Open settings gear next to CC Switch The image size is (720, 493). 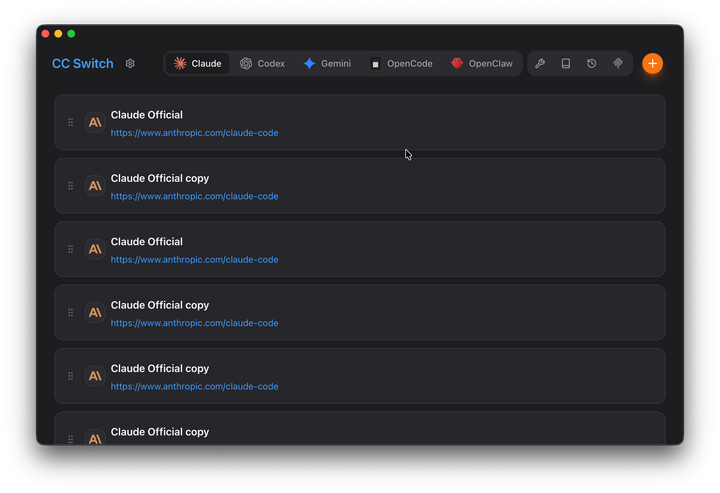pos(130,63)
